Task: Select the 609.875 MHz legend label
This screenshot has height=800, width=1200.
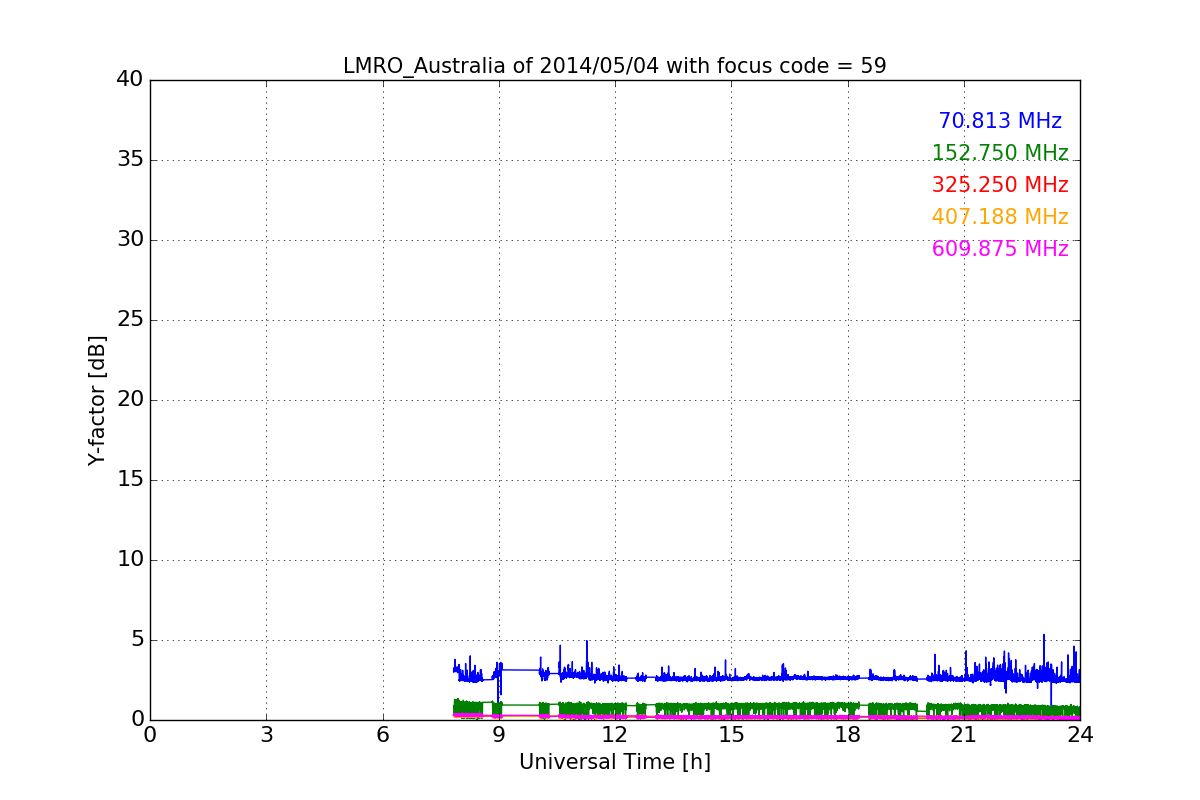Action: click(1000, 249)
